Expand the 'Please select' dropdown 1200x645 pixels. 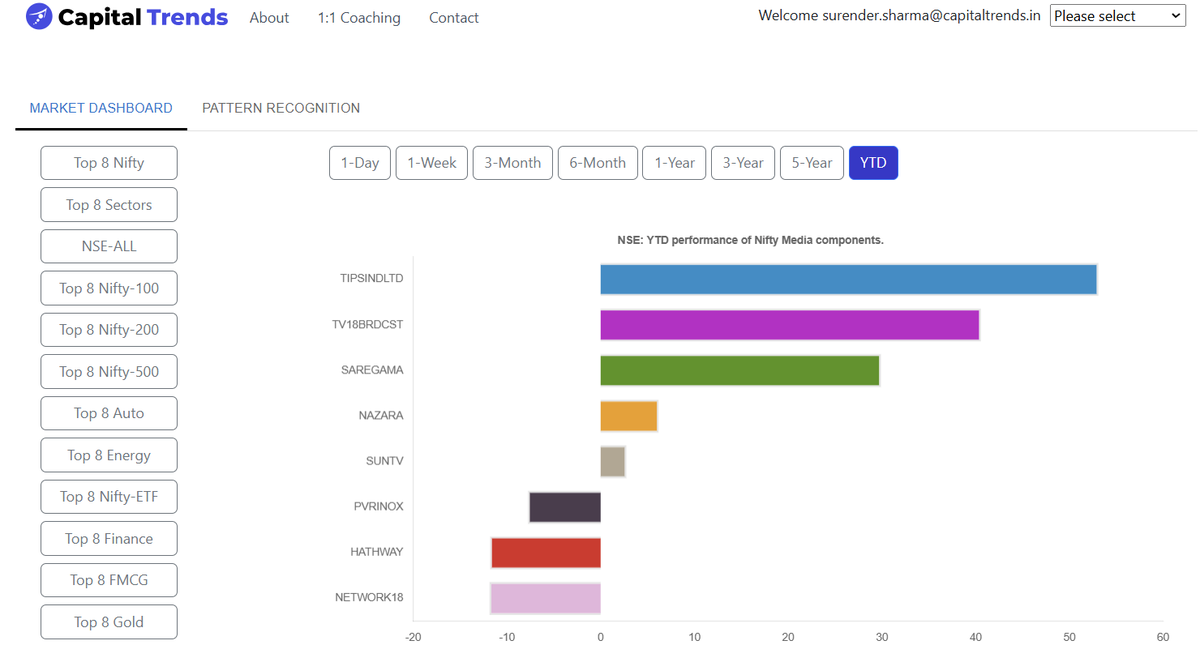(1118, 16)
